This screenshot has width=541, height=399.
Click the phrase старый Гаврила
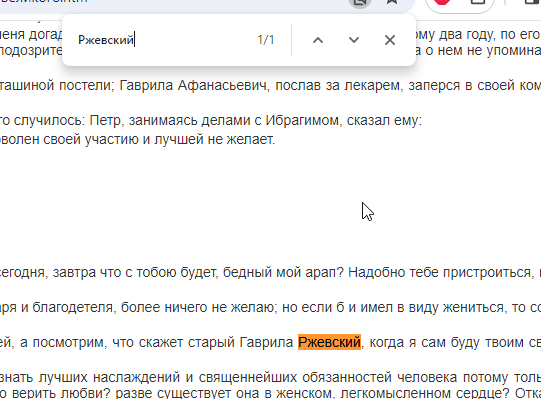pos(240,342)
